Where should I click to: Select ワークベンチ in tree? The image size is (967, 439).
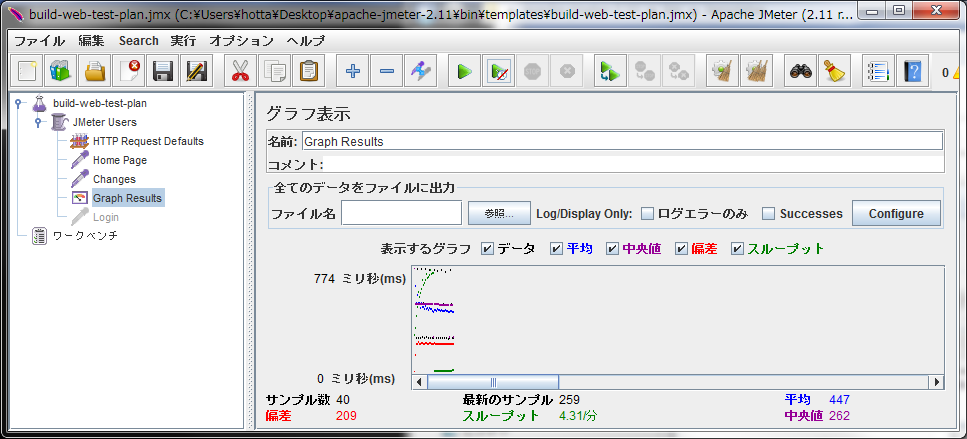tap(84, 236)
